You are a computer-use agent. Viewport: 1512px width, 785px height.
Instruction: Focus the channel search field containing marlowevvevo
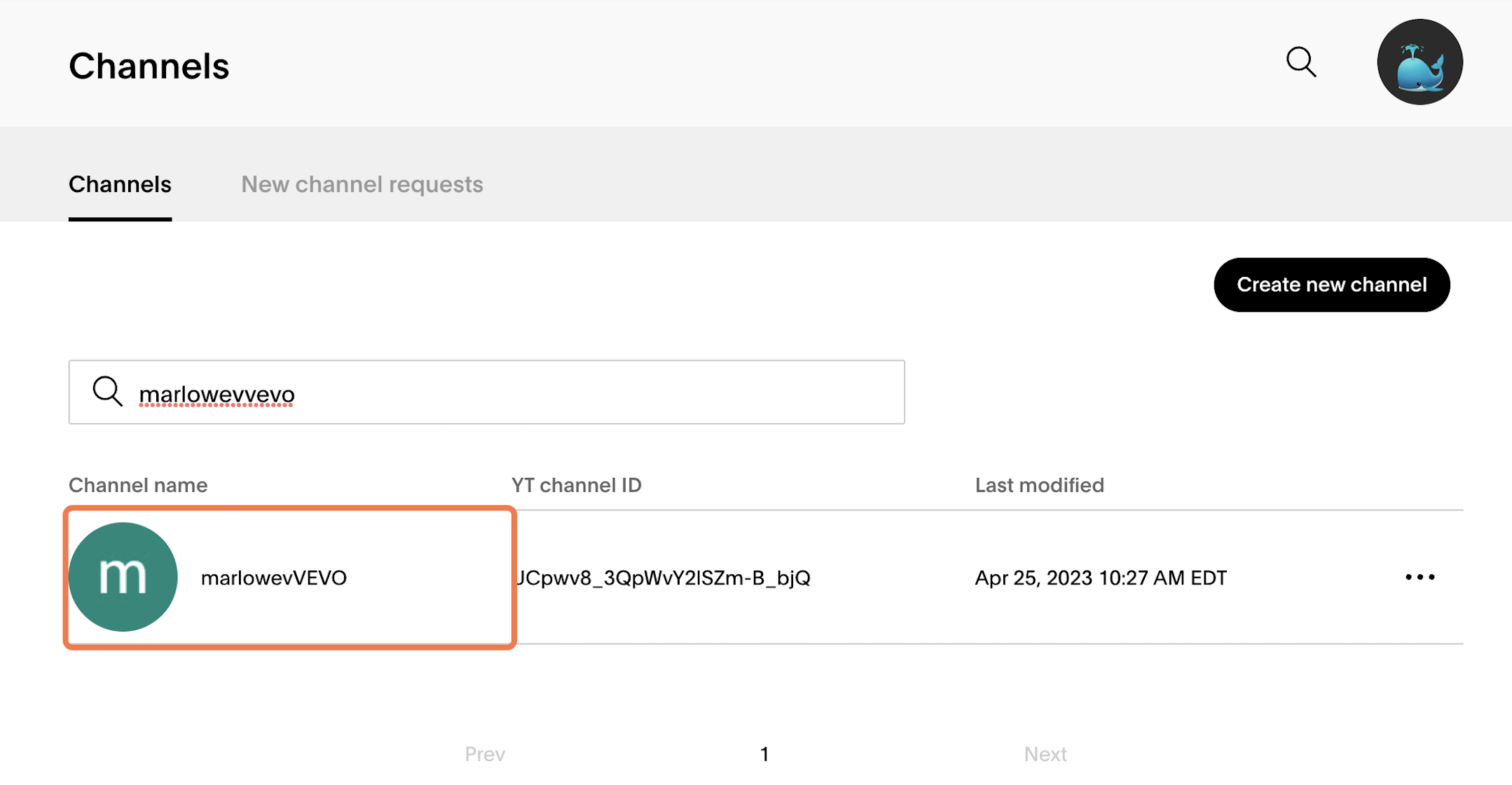[487, 392]
